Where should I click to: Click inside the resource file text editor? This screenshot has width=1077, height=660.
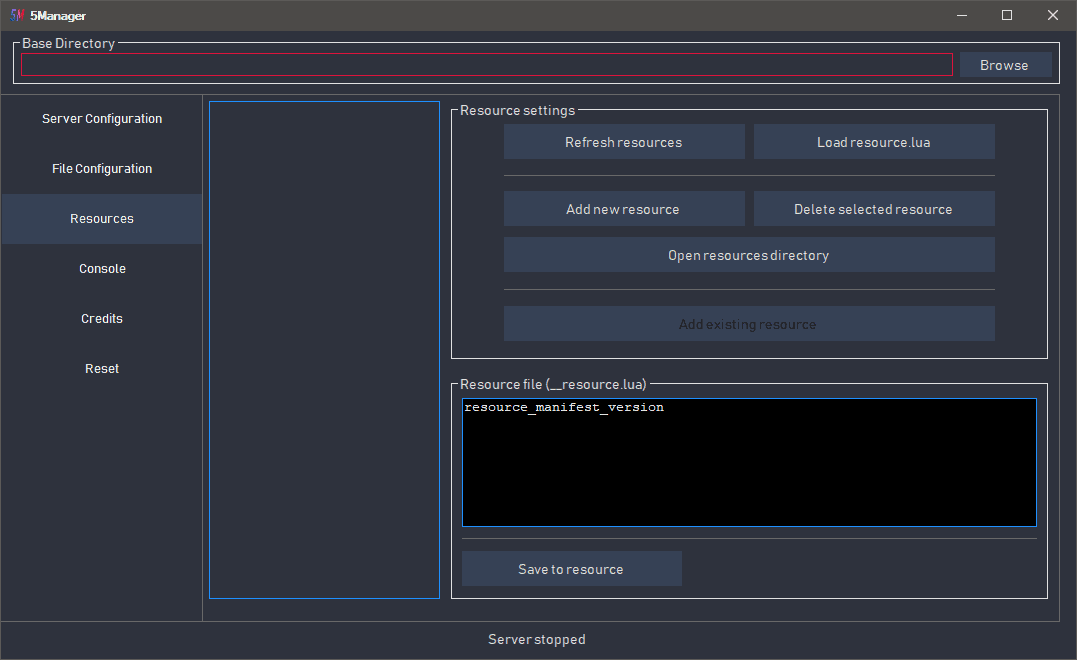tap(748, 463)
